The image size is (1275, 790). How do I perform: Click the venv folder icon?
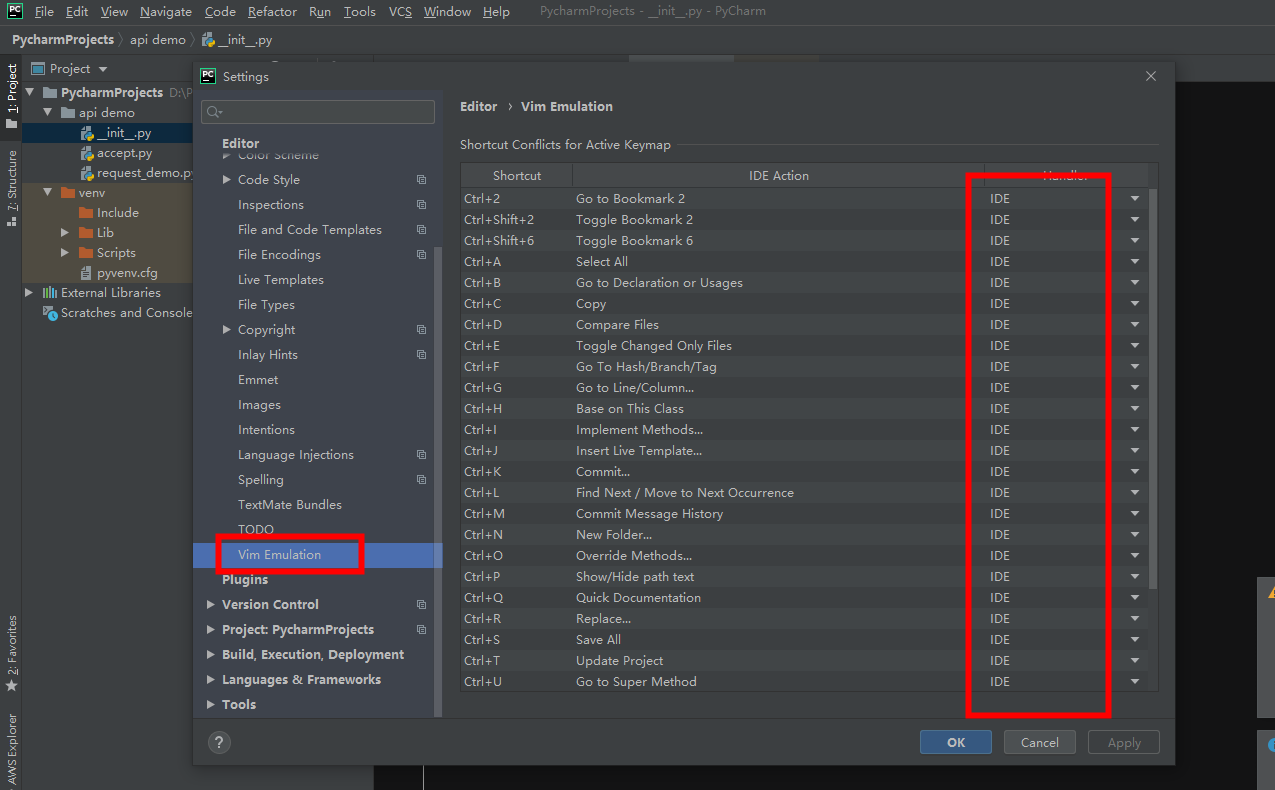[x=68, y=193]
